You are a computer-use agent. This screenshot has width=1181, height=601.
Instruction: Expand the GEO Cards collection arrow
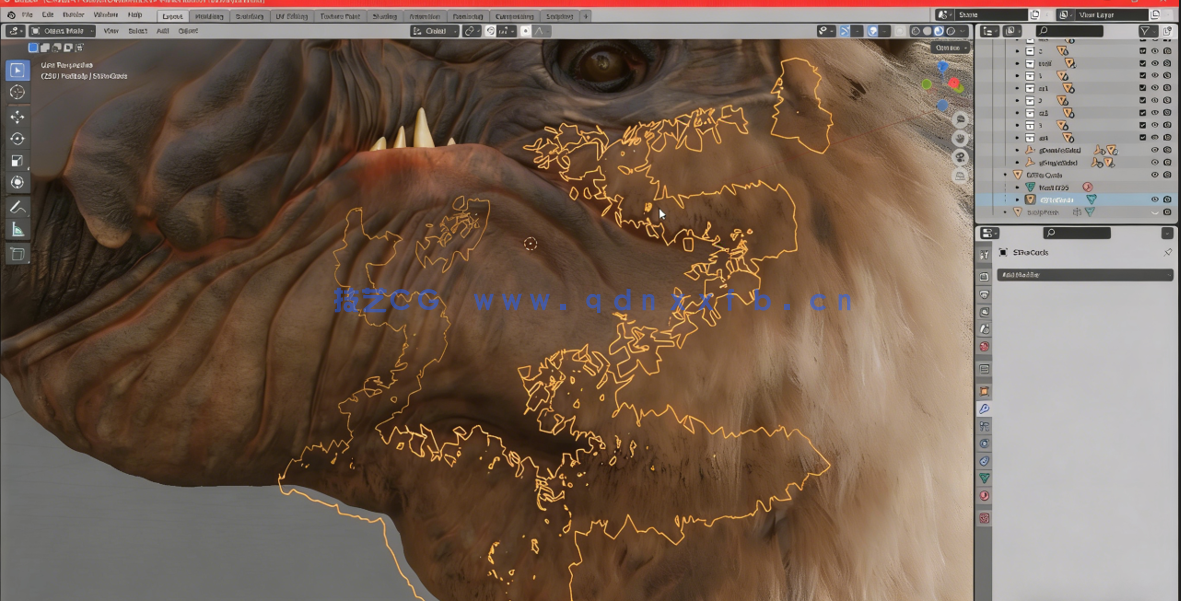point(1006,175)
